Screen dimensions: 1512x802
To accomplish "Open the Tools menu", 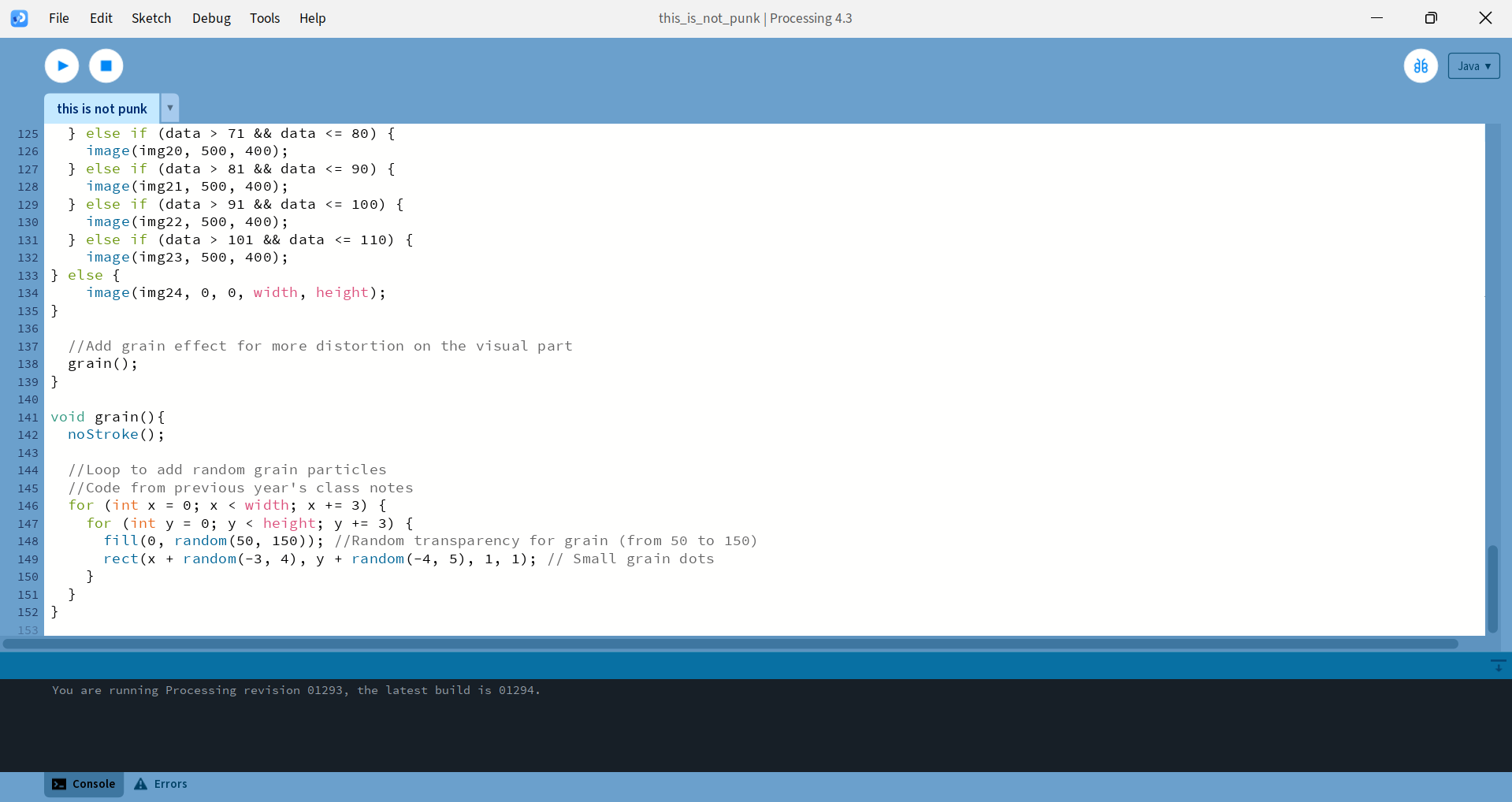I will [265, 18].
